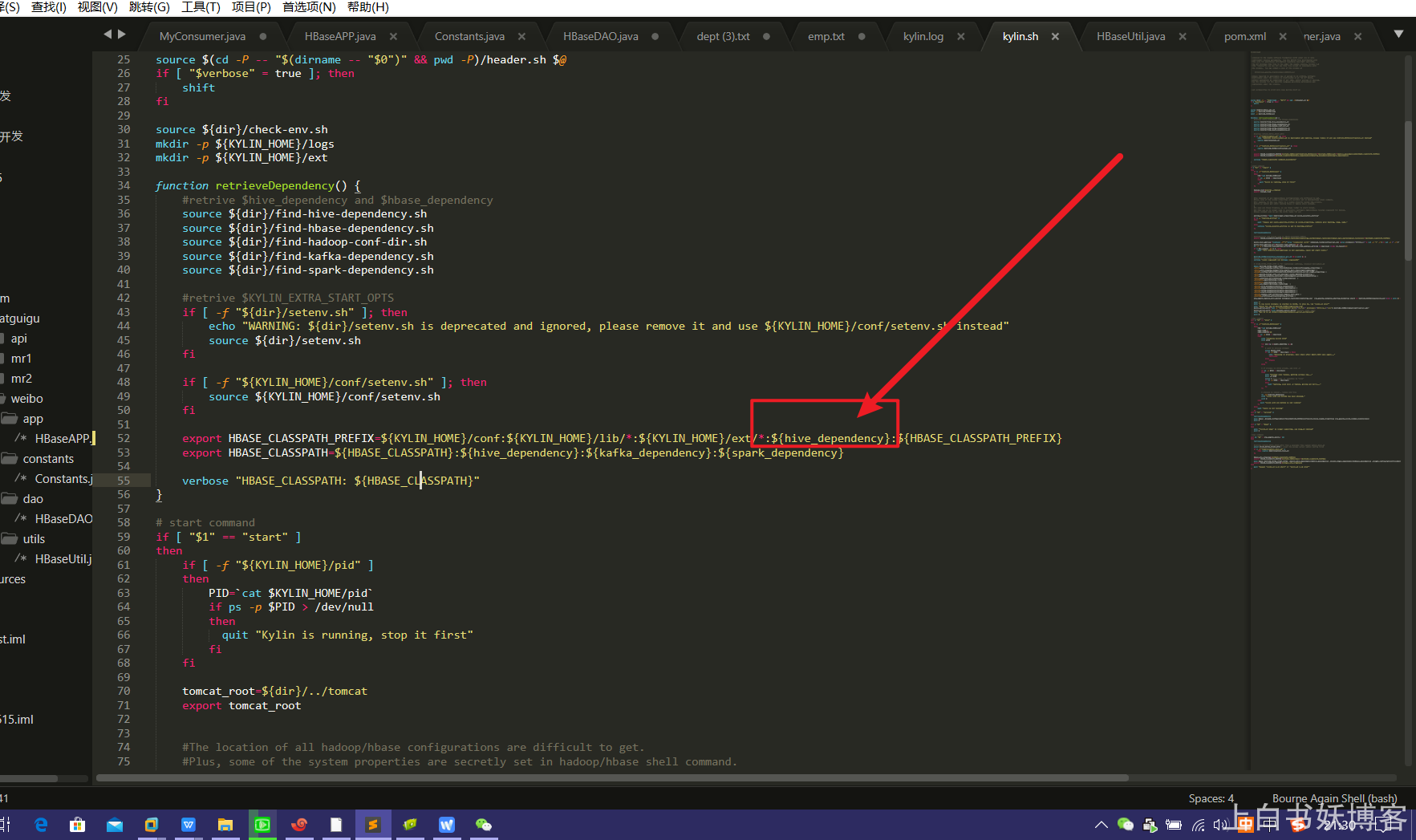Open the 帮助(H) menu
This screenshot has width=1416, height=840.
tap(367, 7)
